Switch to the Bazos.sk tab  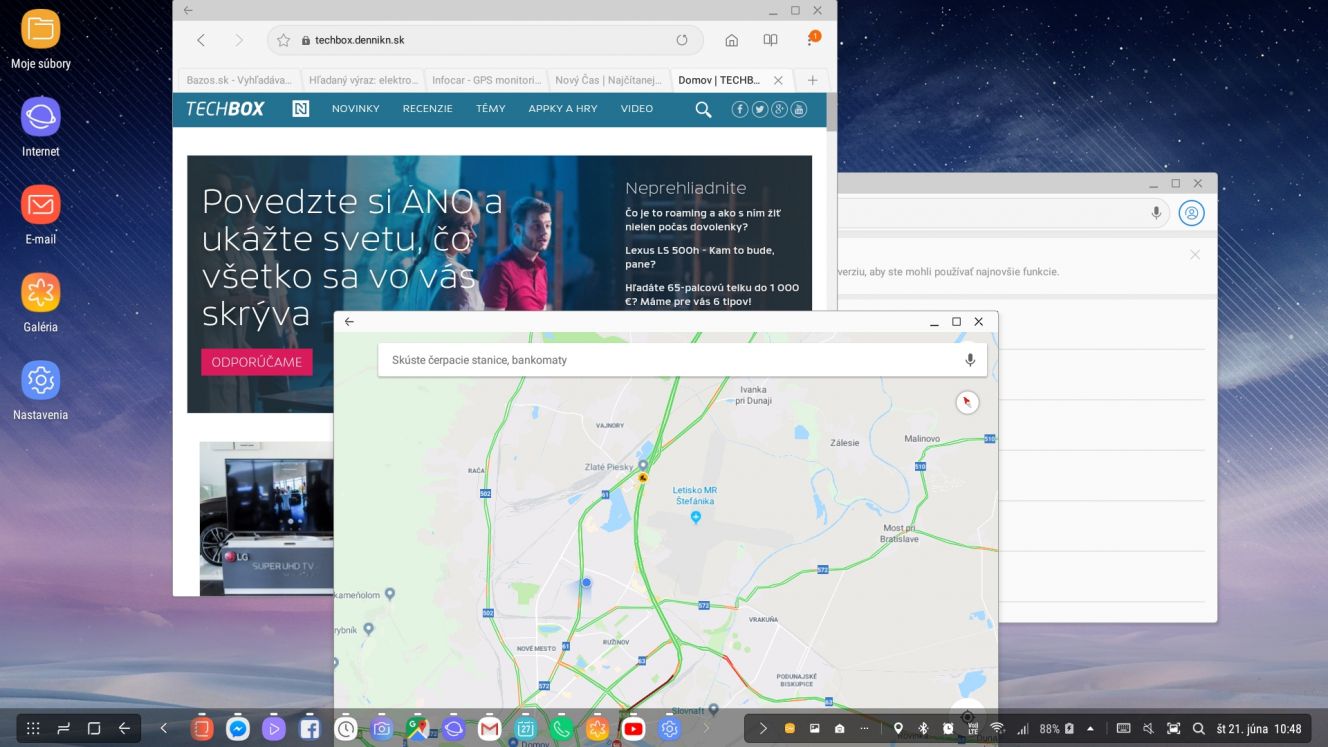[239, 80]
